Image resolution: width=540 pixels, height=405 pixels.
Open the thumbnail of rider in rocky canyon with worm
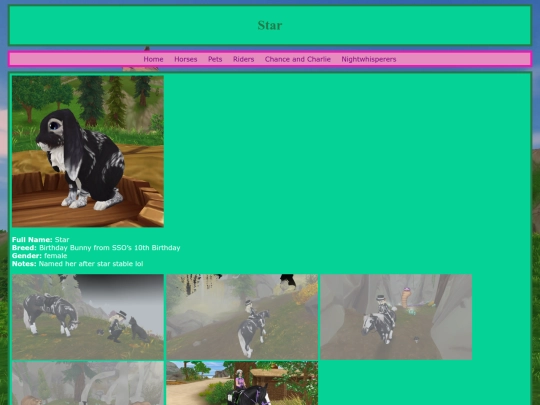click(396, 317)
